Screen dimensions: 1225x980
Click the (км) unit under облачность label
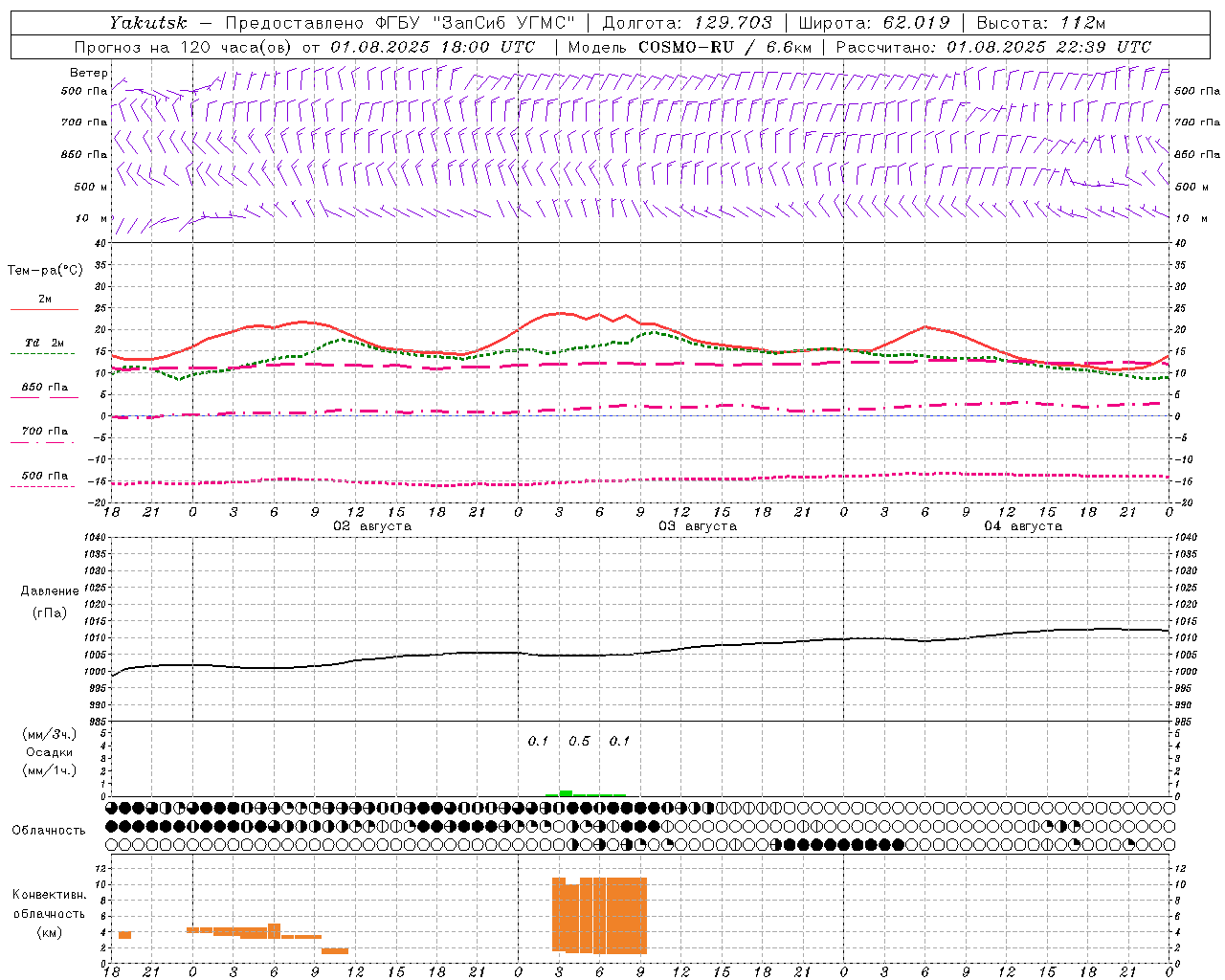click(x=49, y=932)
